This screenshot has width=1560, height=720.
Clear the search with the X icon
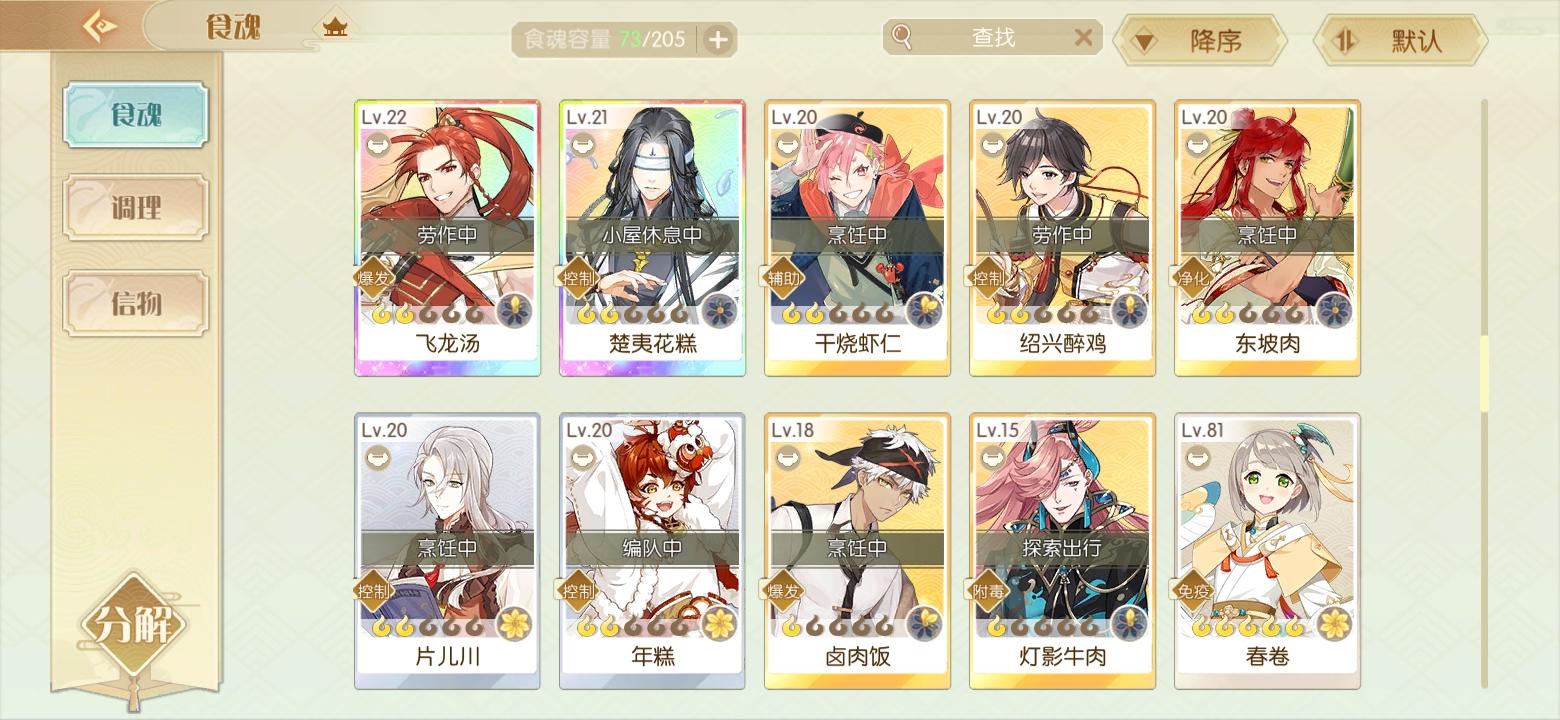(x=1083, y=38)
